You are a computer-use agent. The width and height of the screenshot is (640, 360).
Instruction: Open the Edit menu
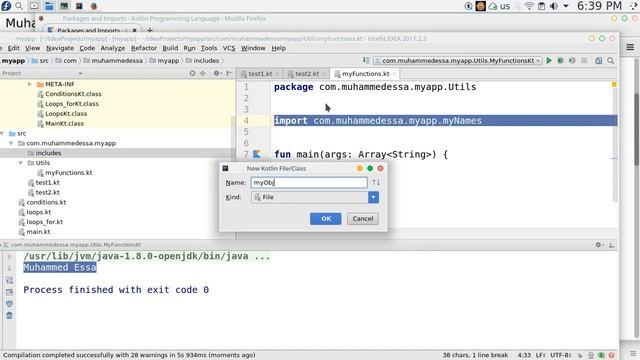tap(13, 48)
